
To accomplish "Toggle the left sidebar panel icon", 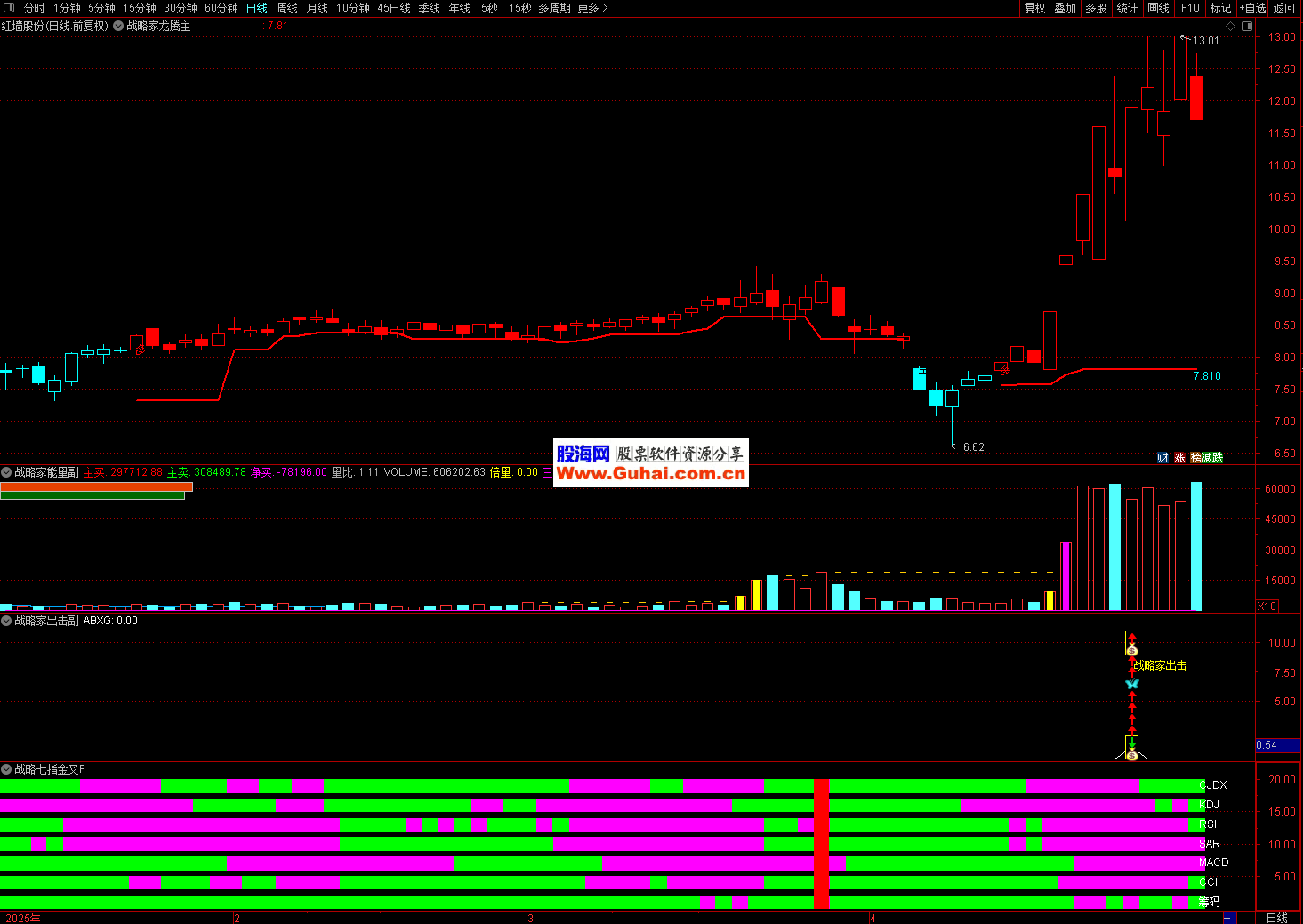I will coord(10,8).
